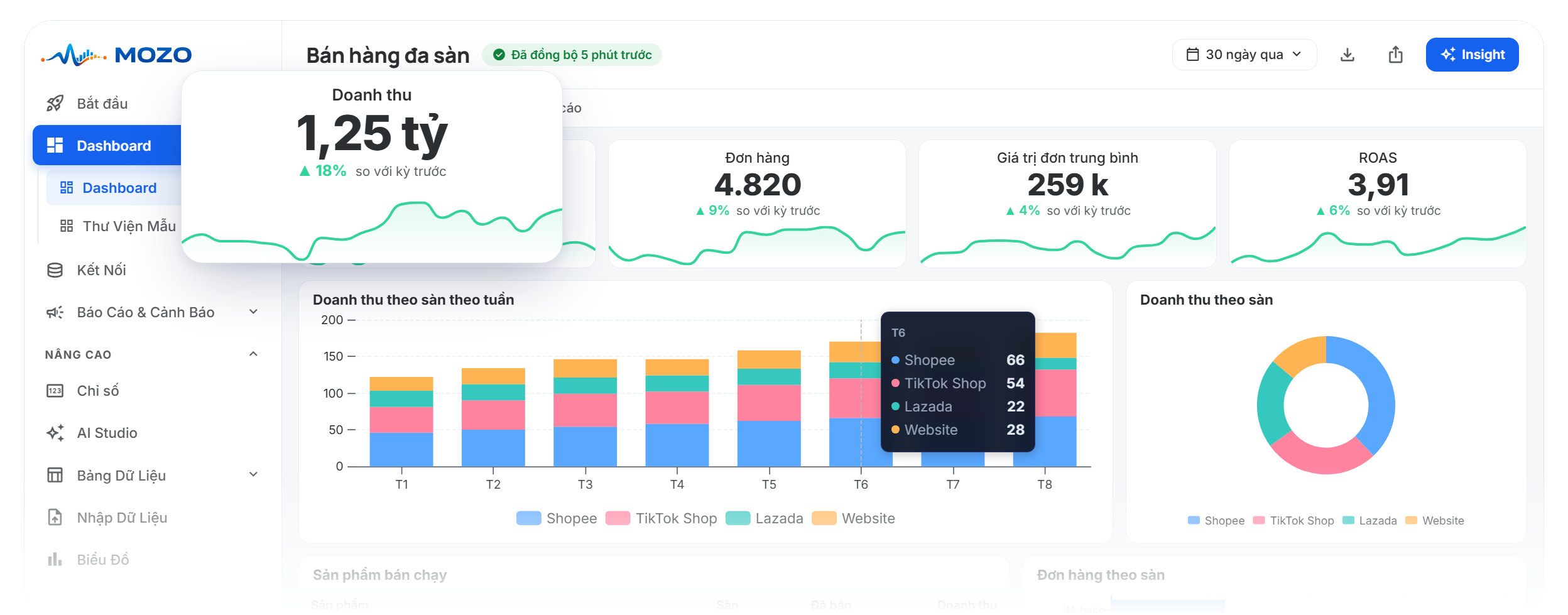1568x615 pixels.
Task: Click the MOZO logo
Action: click(x=117, y=55)
